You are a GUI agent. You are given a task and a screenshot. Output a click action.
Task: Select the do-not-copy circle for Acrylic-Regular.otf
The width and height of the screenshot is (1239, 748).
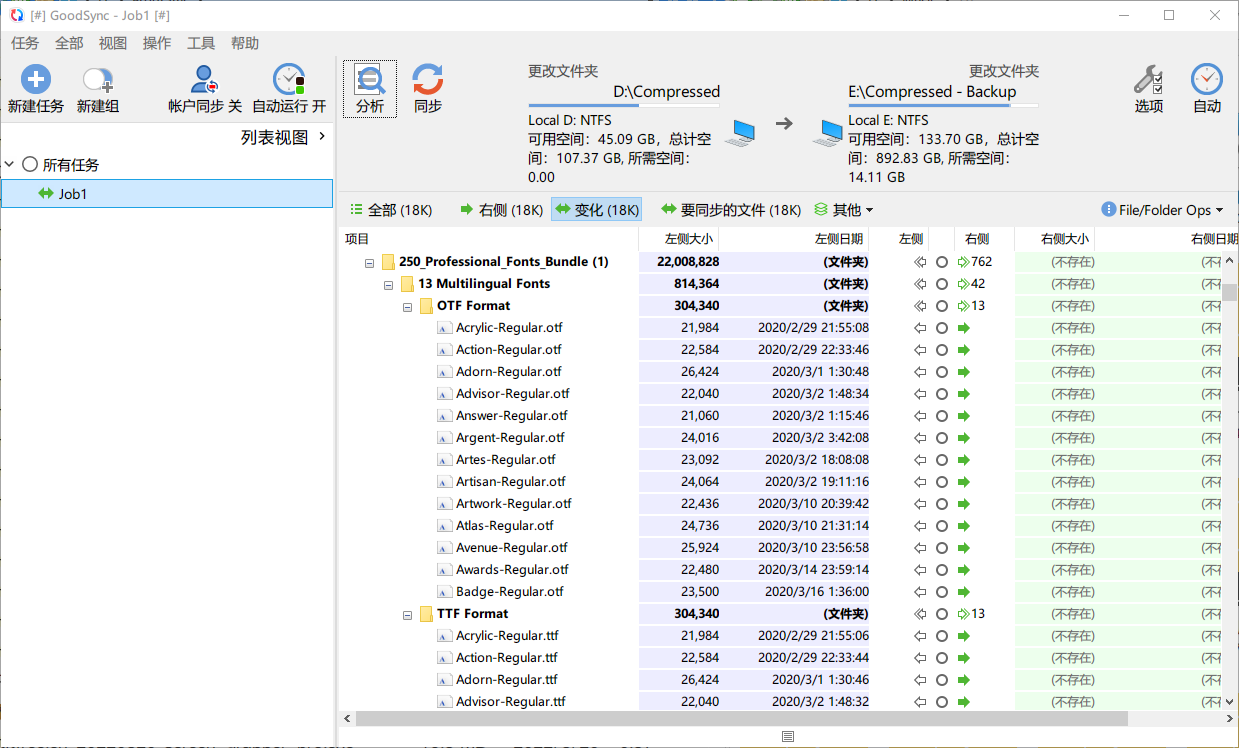942,328
